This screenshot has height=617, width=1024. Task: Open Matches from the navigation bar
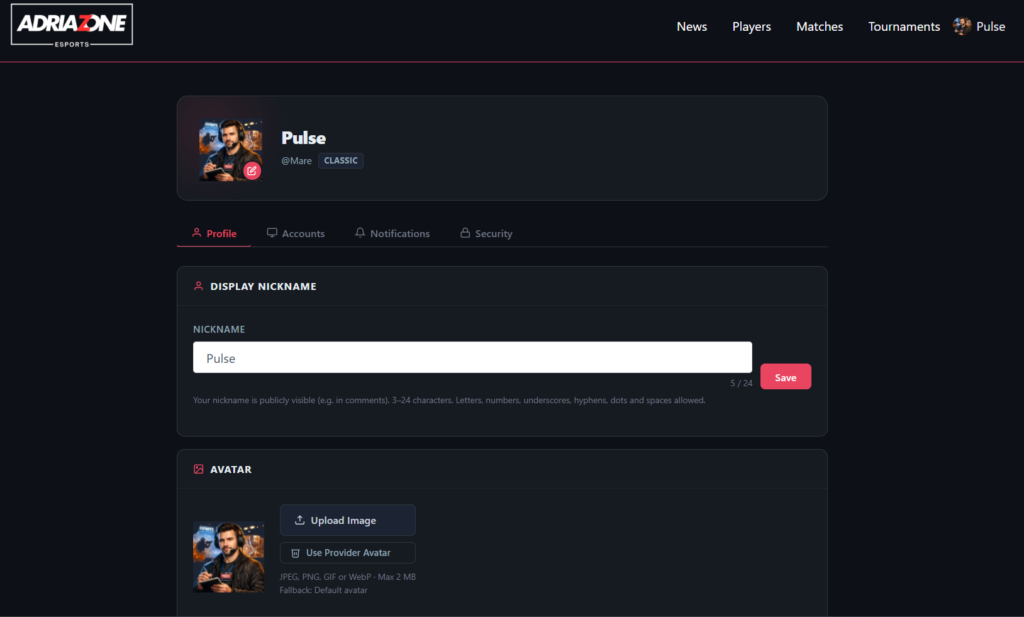click(819, 27)
